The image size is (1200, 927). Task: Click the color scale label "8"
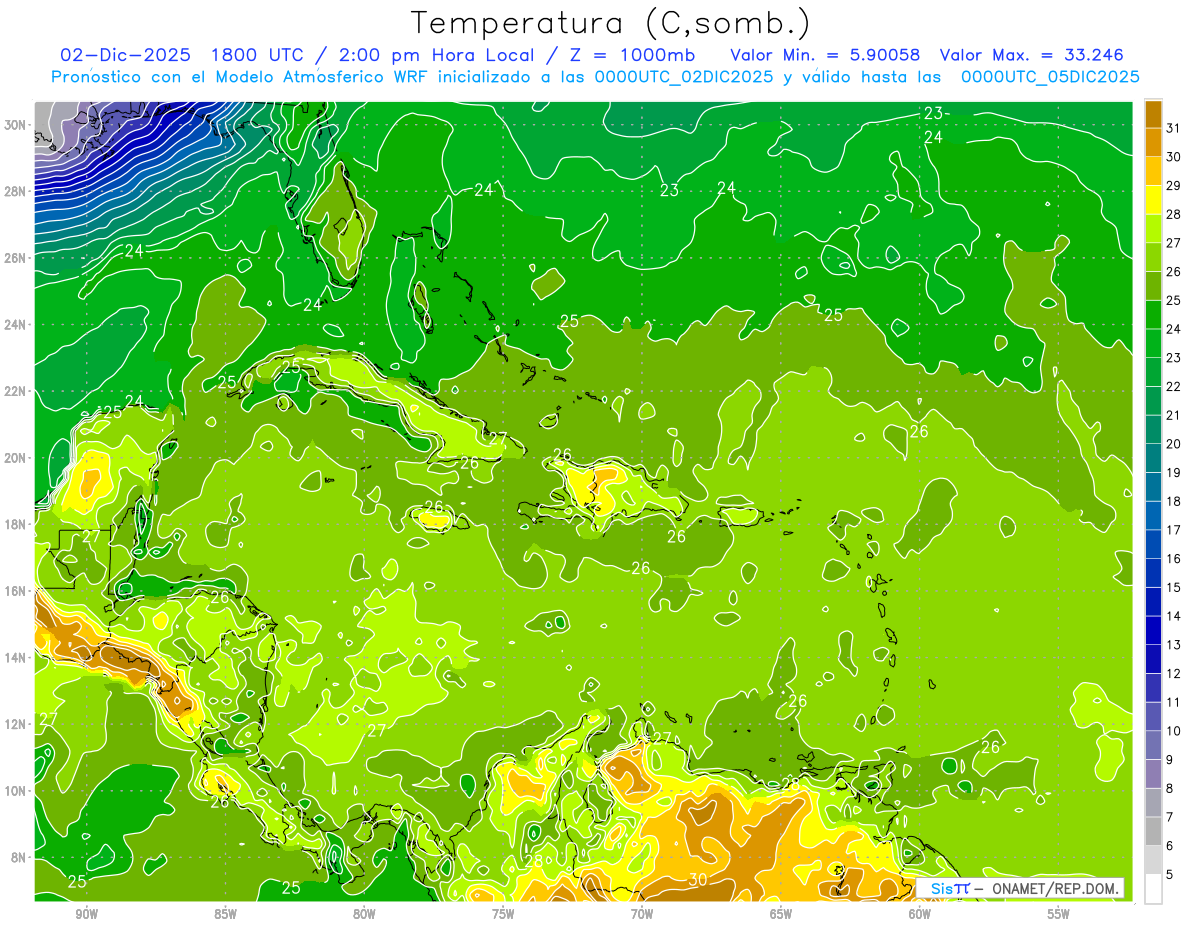[1170, 788]
